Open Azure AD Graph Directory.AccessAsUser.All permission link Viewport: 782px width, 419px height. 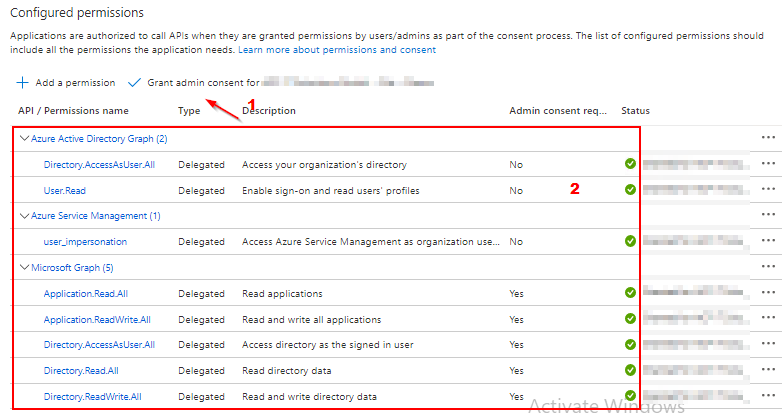click(99, 165)
